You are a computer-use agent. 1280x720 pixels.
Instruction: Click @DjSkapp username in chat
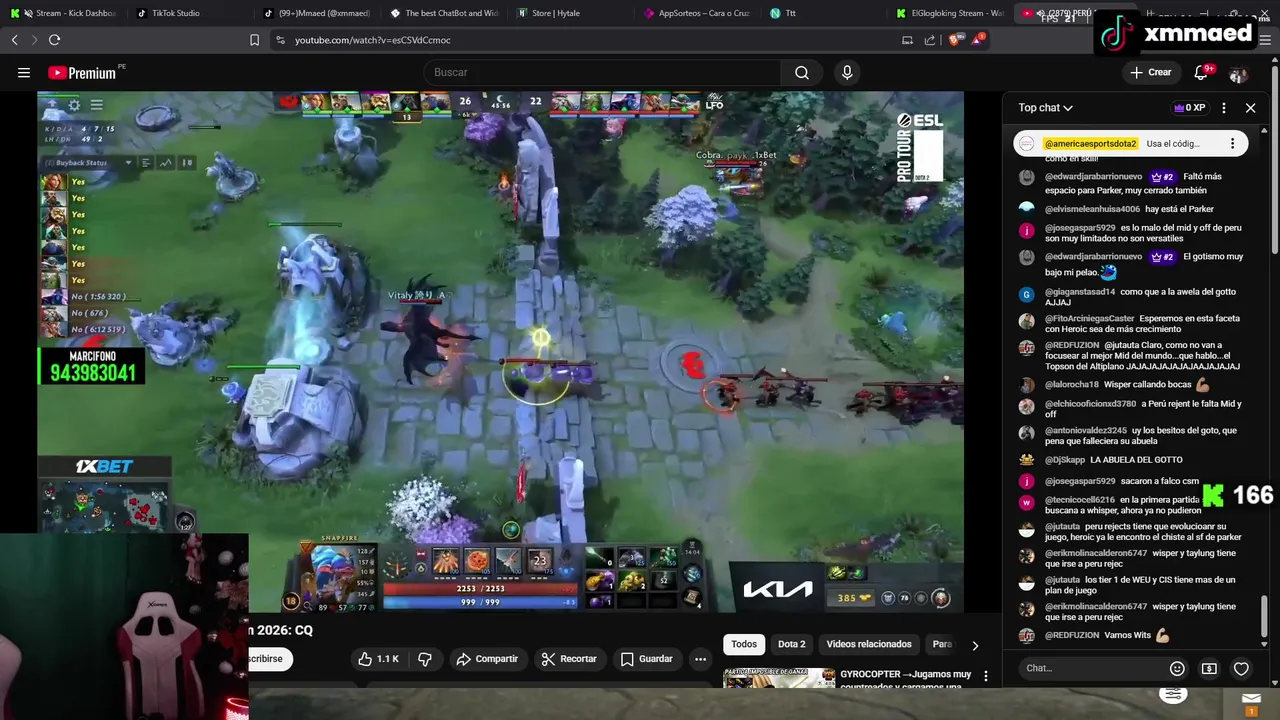1064,460
